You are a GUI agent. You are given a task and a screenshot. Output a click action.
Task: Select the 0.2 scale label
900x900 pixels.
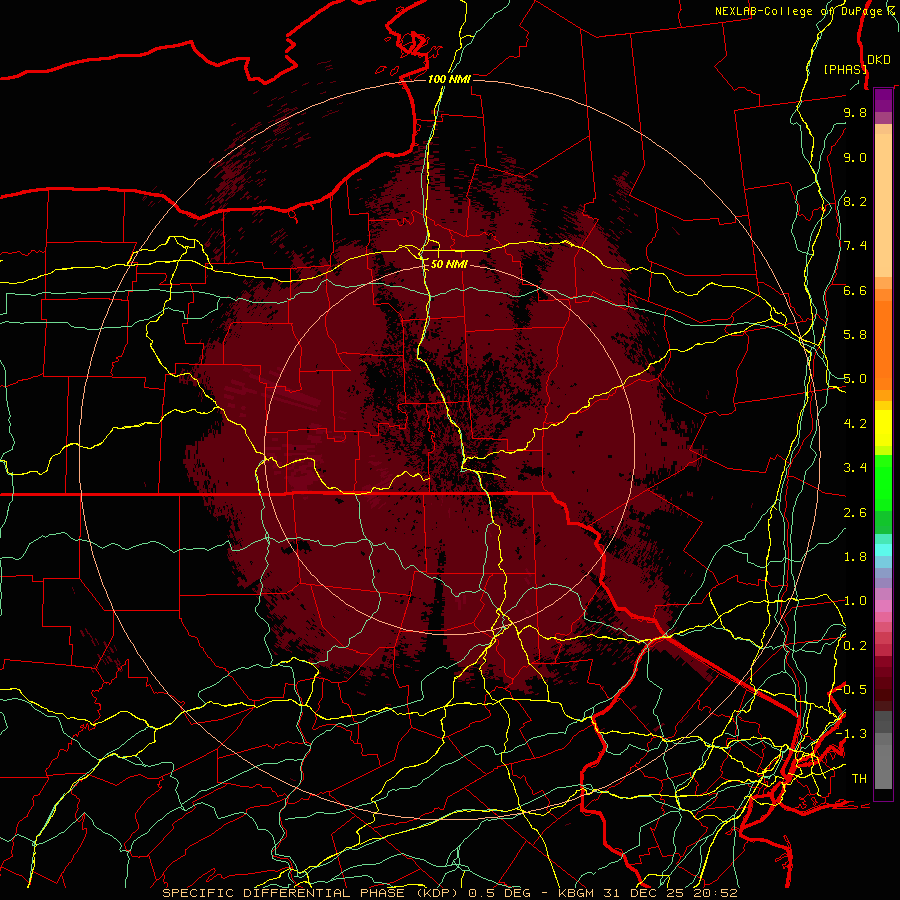pyautogui.click(x=855, y=646)
